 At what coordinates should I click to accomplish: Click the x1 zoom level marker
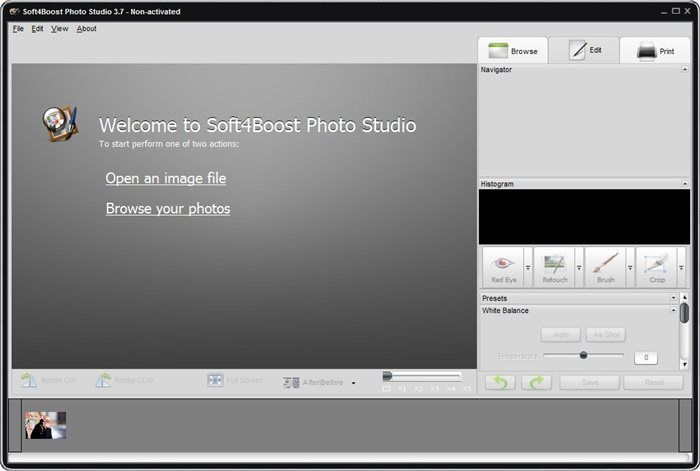(x=402, y=389)
